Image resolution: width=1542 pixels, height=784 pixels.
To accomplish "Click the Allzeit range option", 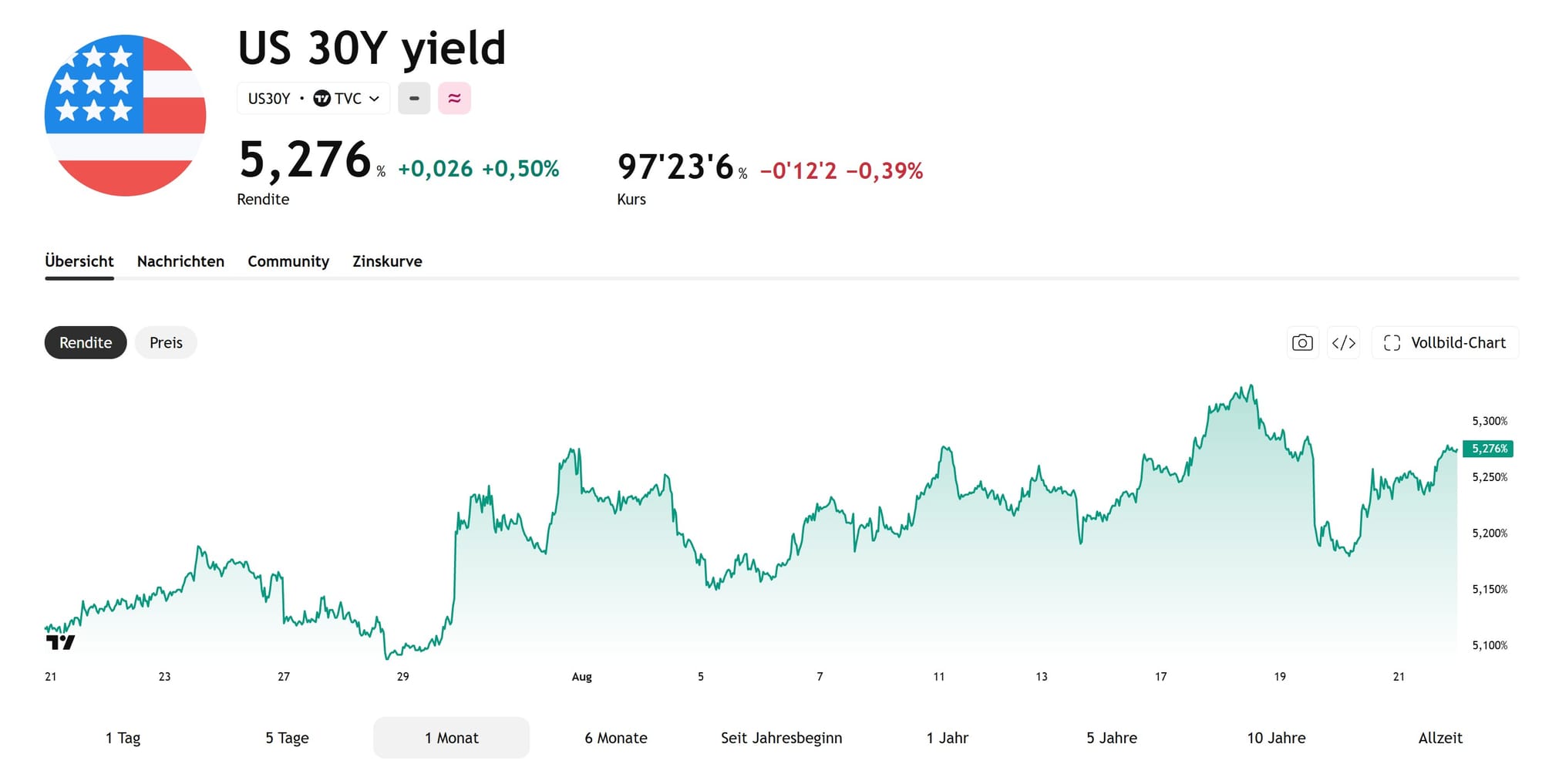I will [1440, 738].
